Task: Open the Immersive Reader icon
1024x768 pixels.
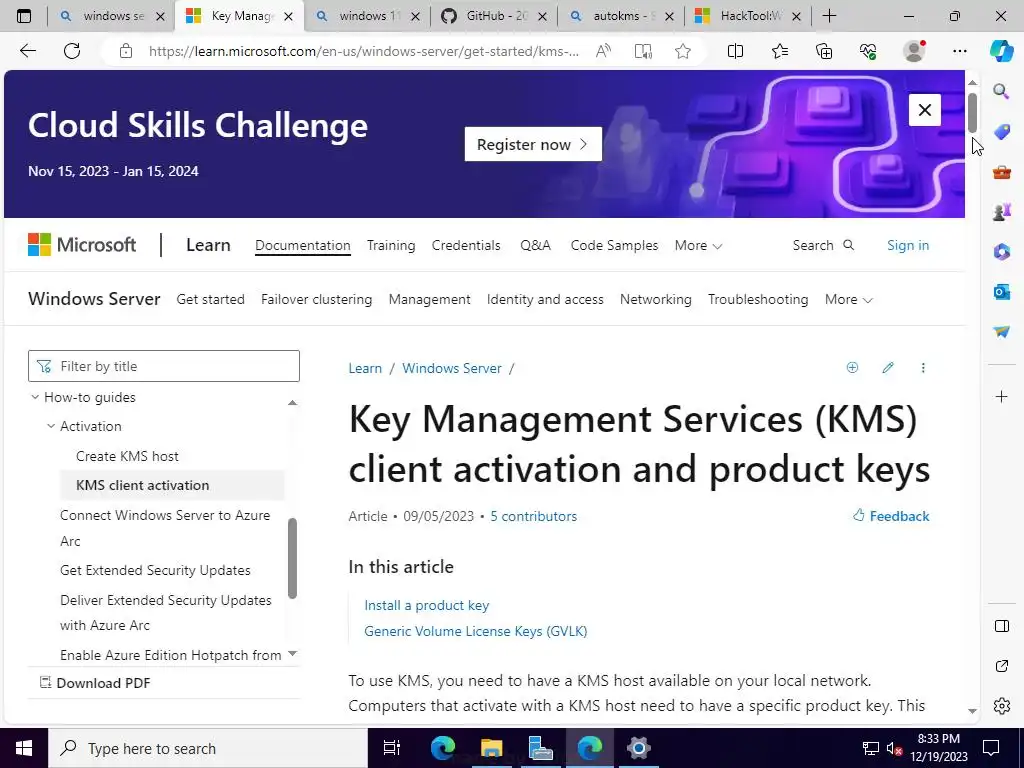Action: [x=643, y=51]
